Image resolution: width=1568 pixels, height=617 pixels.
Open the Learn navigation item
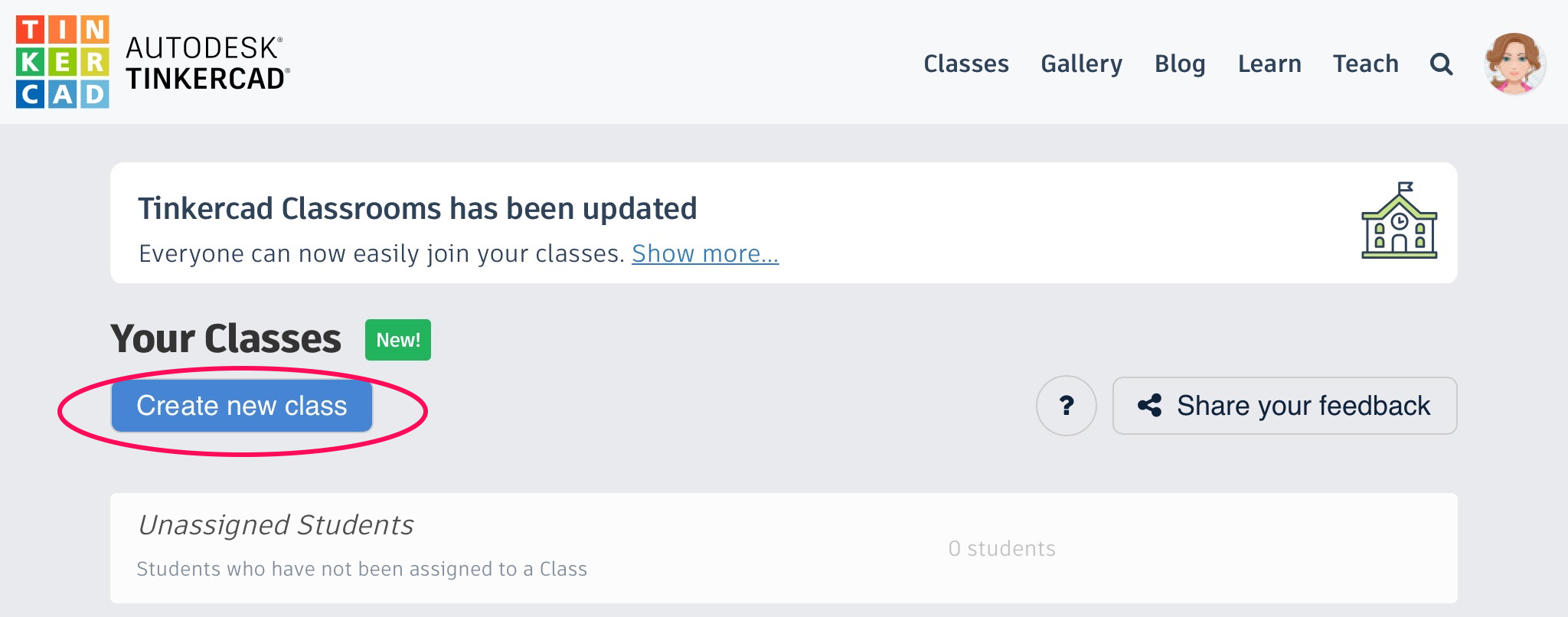[1269, 64]
